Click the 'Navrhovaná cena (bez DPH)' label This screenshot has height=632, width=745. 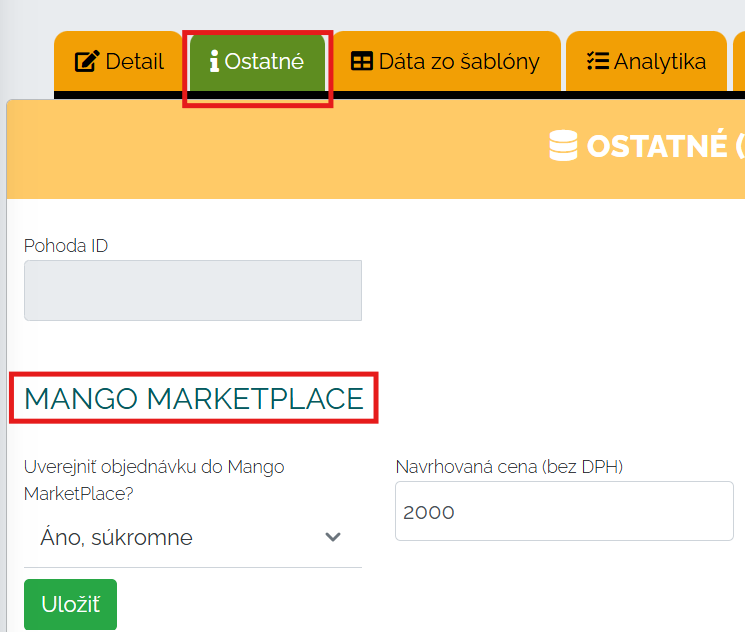(x=509, y=467)
